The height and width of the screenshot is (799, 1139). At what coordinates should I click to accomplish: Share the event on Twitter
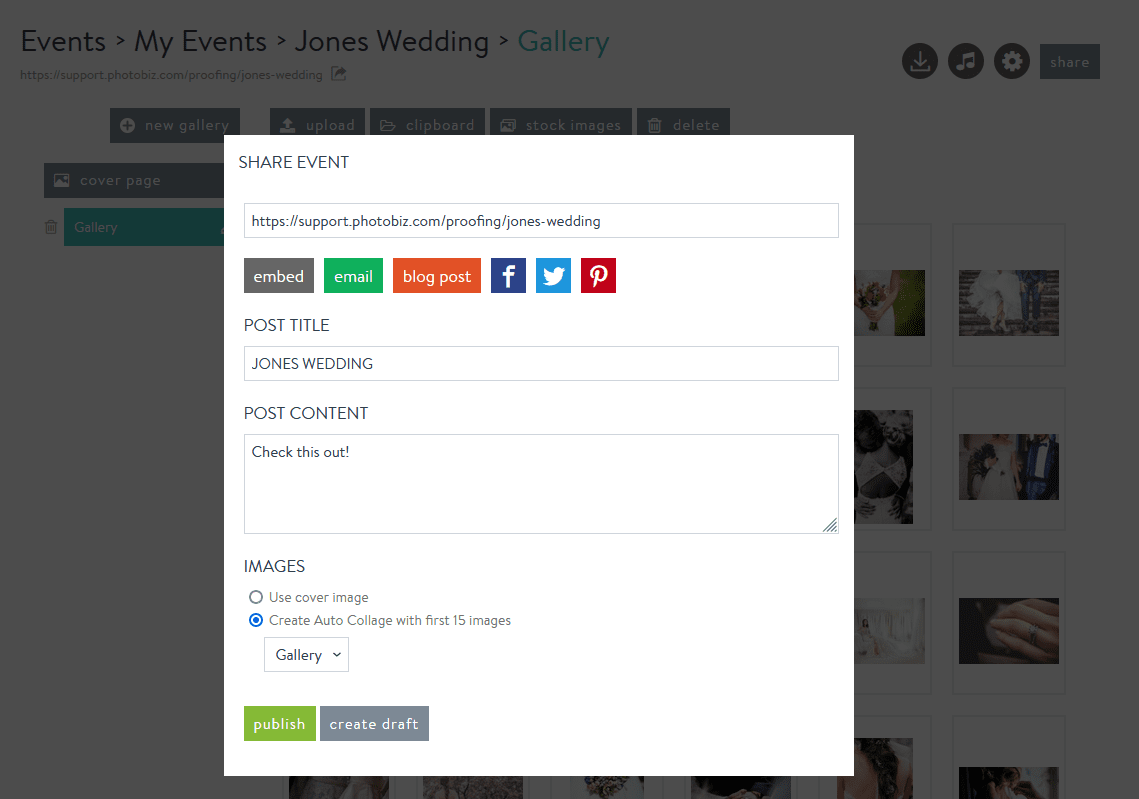[553, 275]
